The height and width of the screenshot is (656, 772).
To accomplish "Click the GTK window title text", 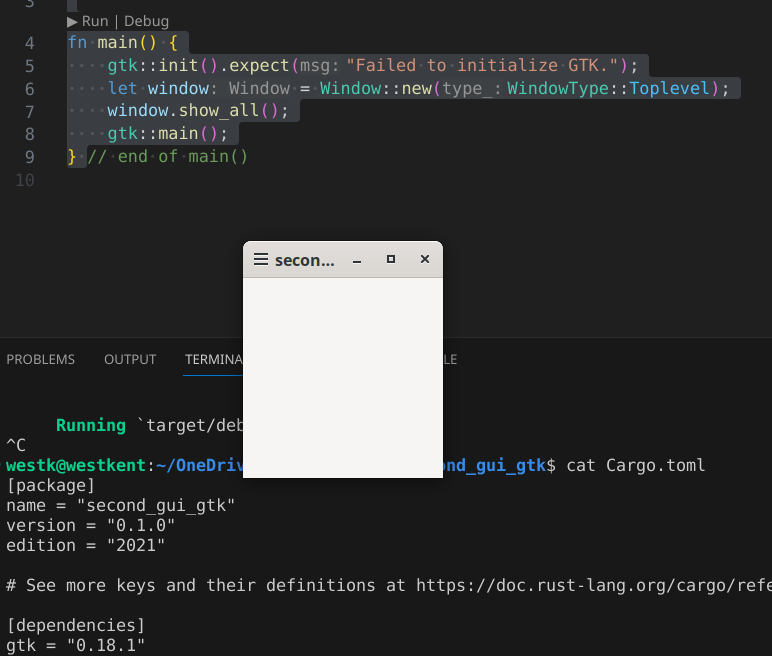I will [304, 260].
